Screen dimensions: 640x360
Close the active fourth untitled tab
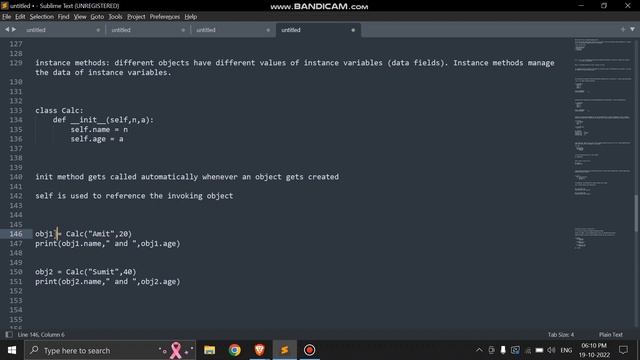click(x=353, y=30)
